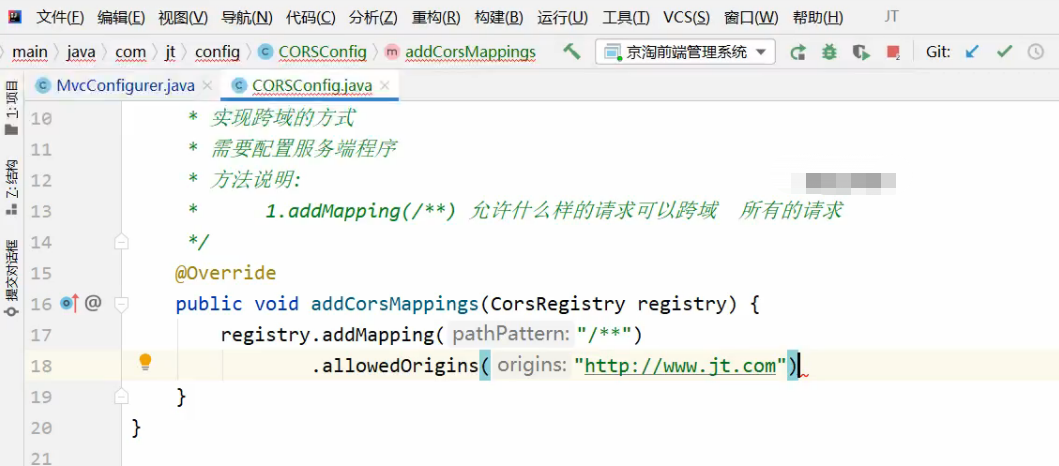
Task: Update project with Git blue arrow
Action: click(x=972, y=51)
